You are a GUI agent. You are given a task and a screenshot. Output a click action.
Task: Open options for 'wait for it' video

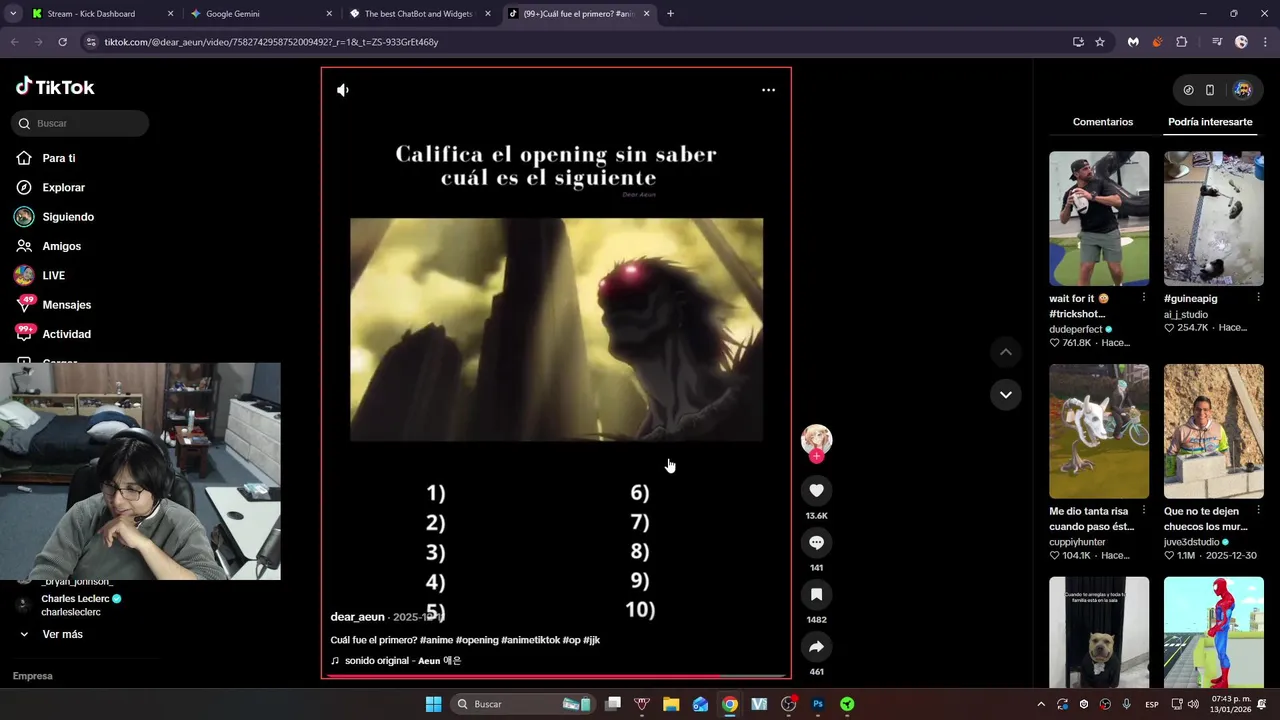[x=1144, y=298]
